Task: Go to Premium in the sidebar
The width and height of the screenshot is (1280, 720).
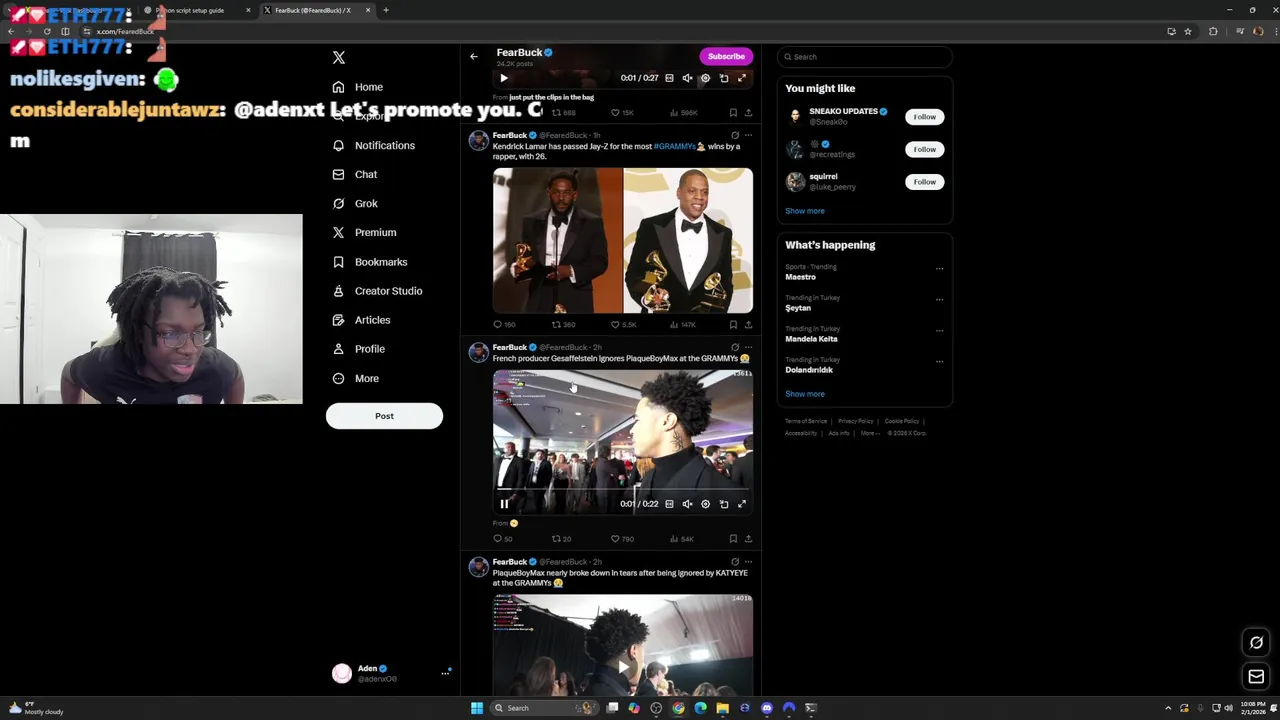Action: click(364, 232)
